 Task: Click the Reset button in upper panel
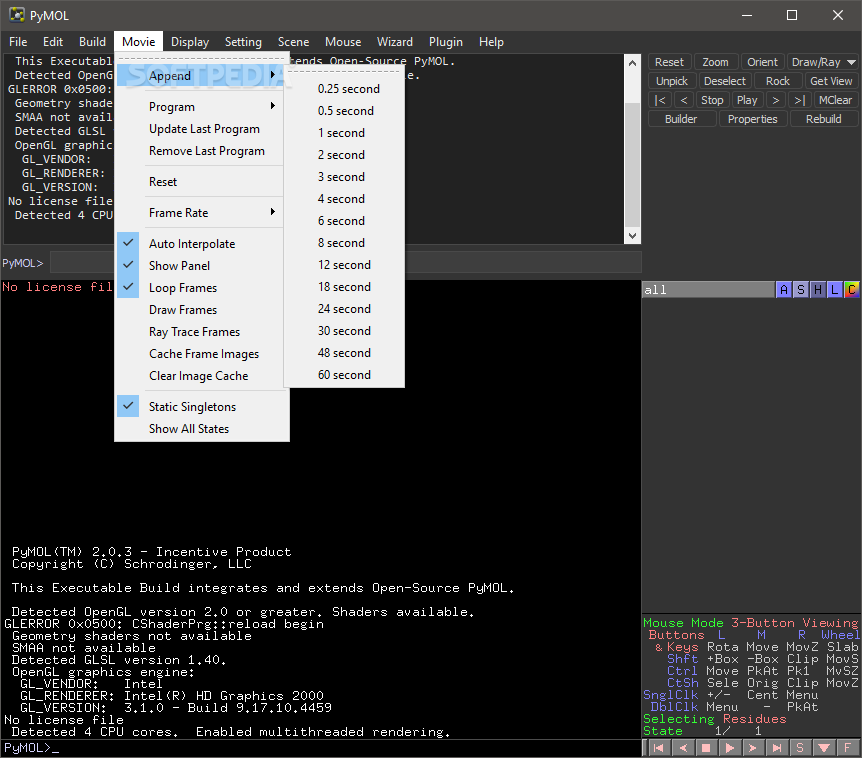(669, 62)
